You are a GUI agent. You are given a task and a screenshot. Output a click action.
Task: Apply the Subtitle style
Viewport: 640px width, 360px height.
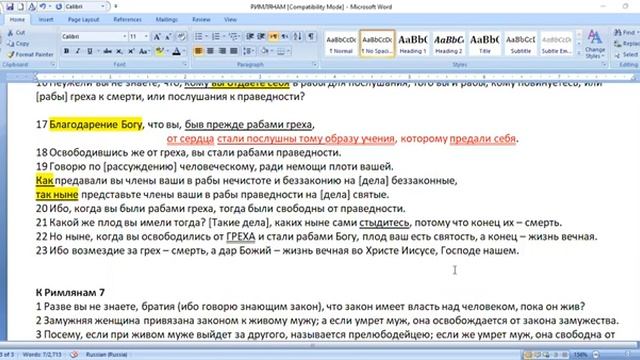[x=520, y=44]
